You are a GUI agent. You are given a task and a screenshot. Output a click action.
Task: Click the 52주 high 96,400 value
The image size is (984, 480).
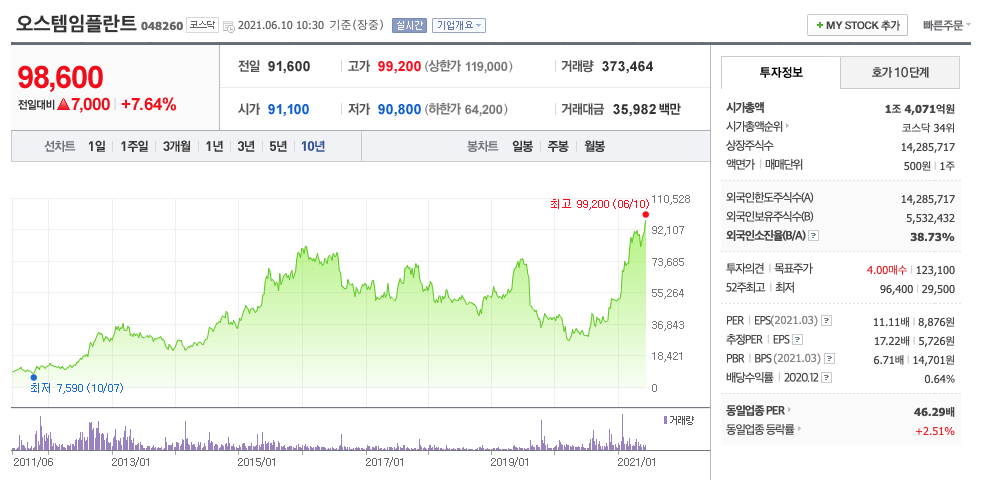pos(895,289)
